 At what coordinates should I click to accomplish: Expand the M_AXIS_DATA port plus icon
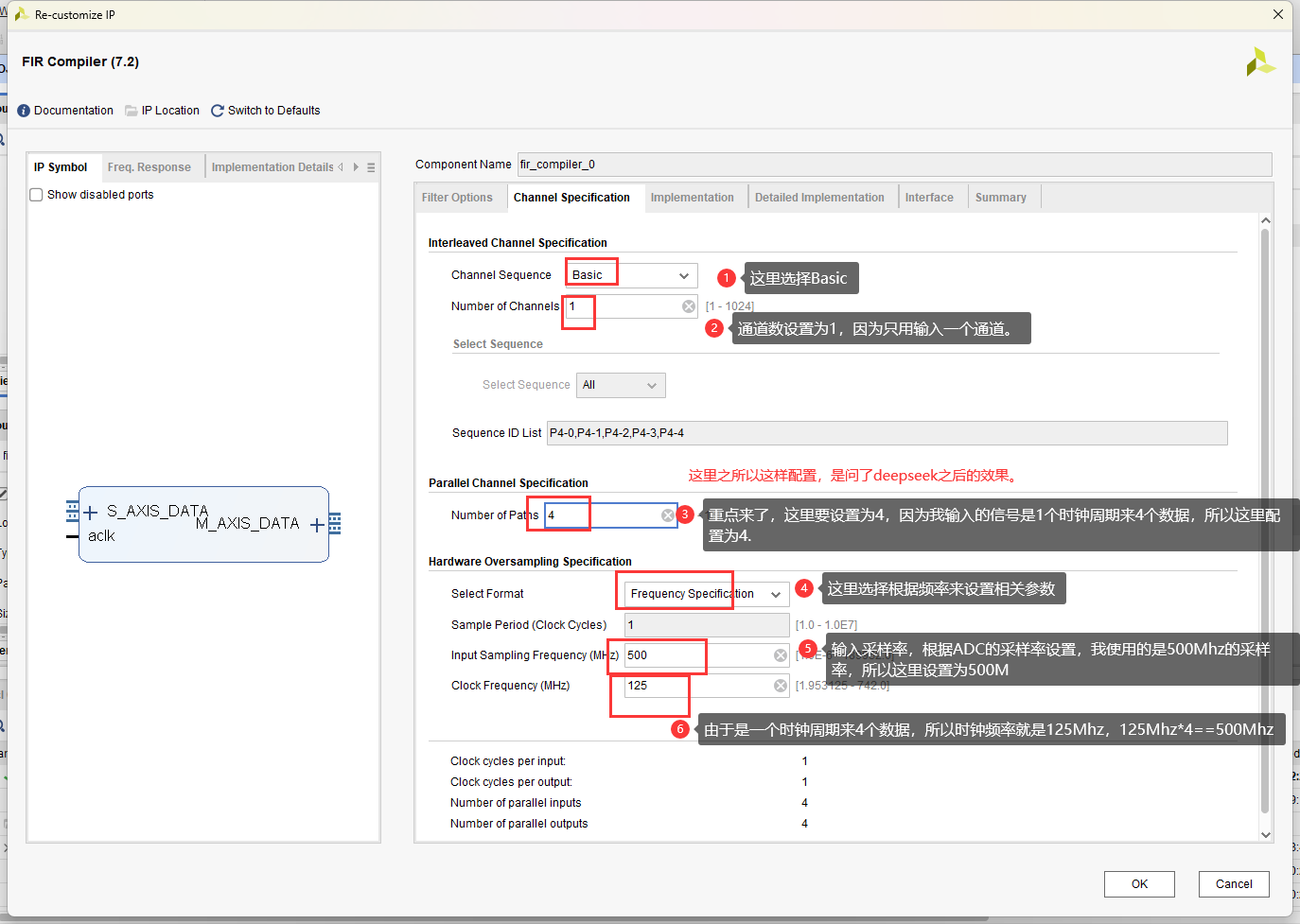[x=317, y=524]
